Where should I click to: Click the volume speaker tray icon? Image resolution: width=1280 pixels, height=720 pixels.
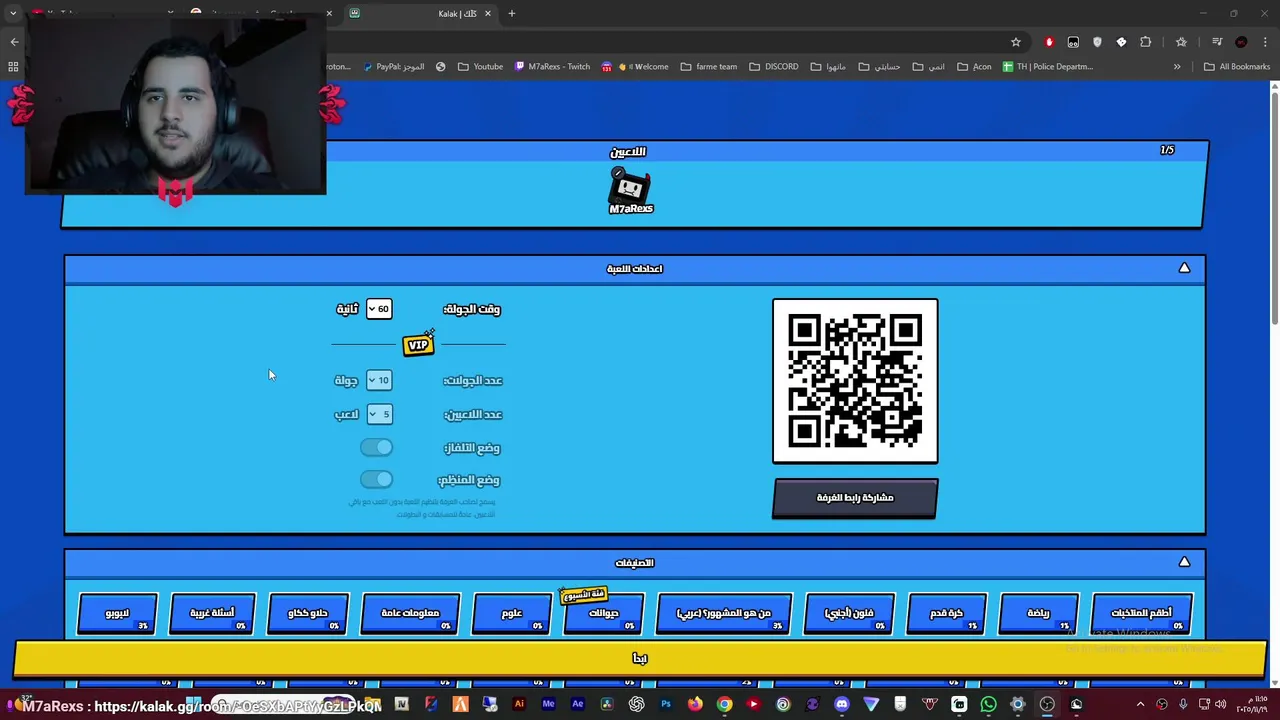point(1220,704)
